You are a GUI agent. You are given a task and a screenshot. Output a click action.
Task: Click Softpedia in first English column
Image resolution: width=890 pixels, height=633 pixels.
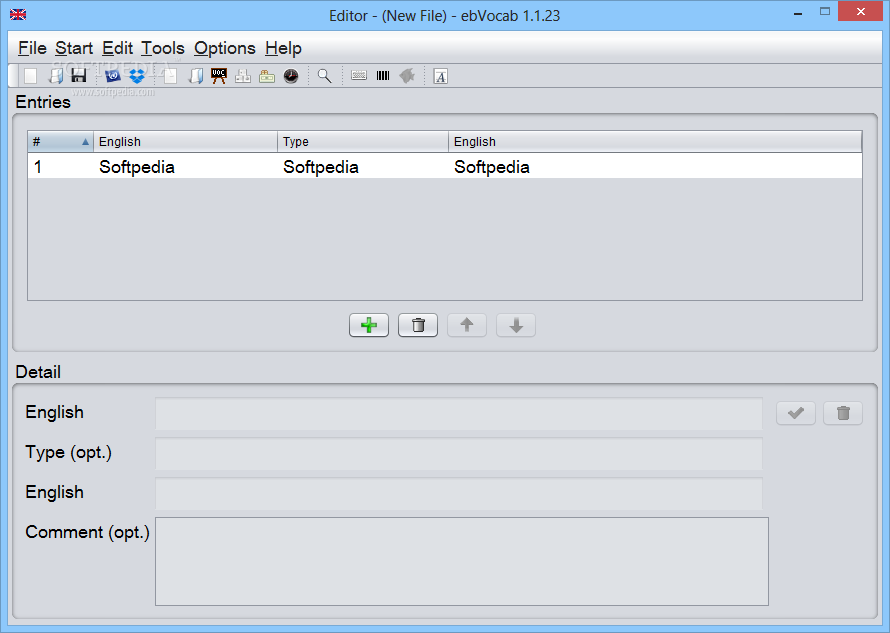137,167
